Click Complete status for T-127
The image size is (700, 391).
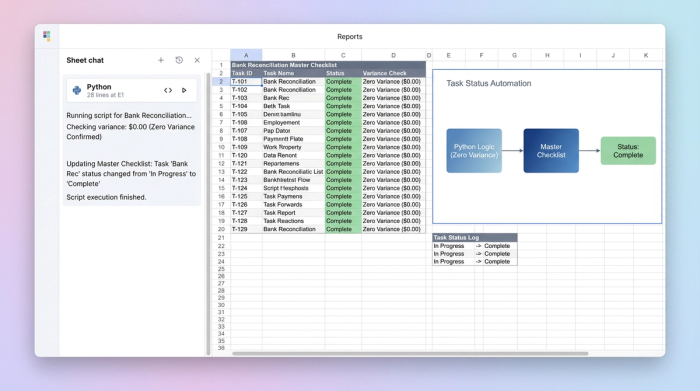click(x=343, y=212)
